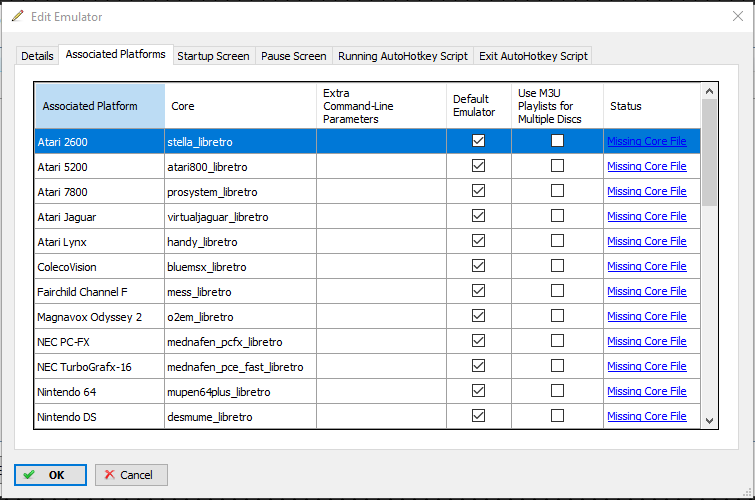Enable M3U playlists for Fairchild Channel F
The height and width of the screenshot is (500, 755).
557,291
